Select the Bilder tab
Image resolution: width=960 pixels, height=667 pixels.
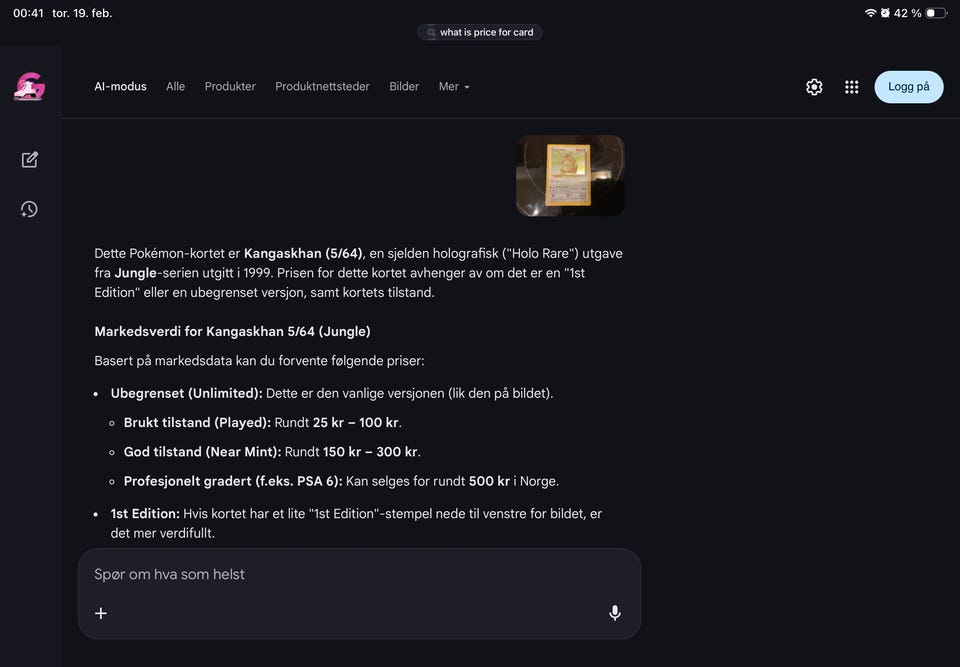pos(404,87)
